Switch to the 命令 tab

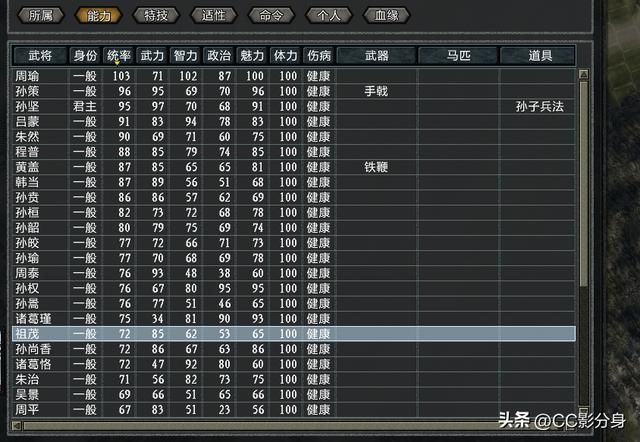point(271,16)
